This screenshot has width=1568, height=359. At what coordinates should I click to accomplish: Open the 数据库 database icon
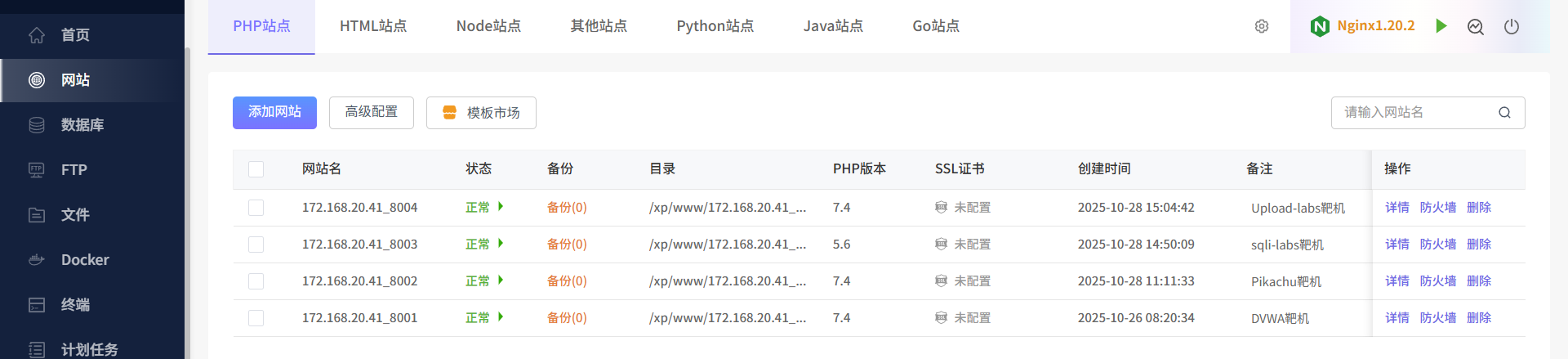click(x=37, y=125)
